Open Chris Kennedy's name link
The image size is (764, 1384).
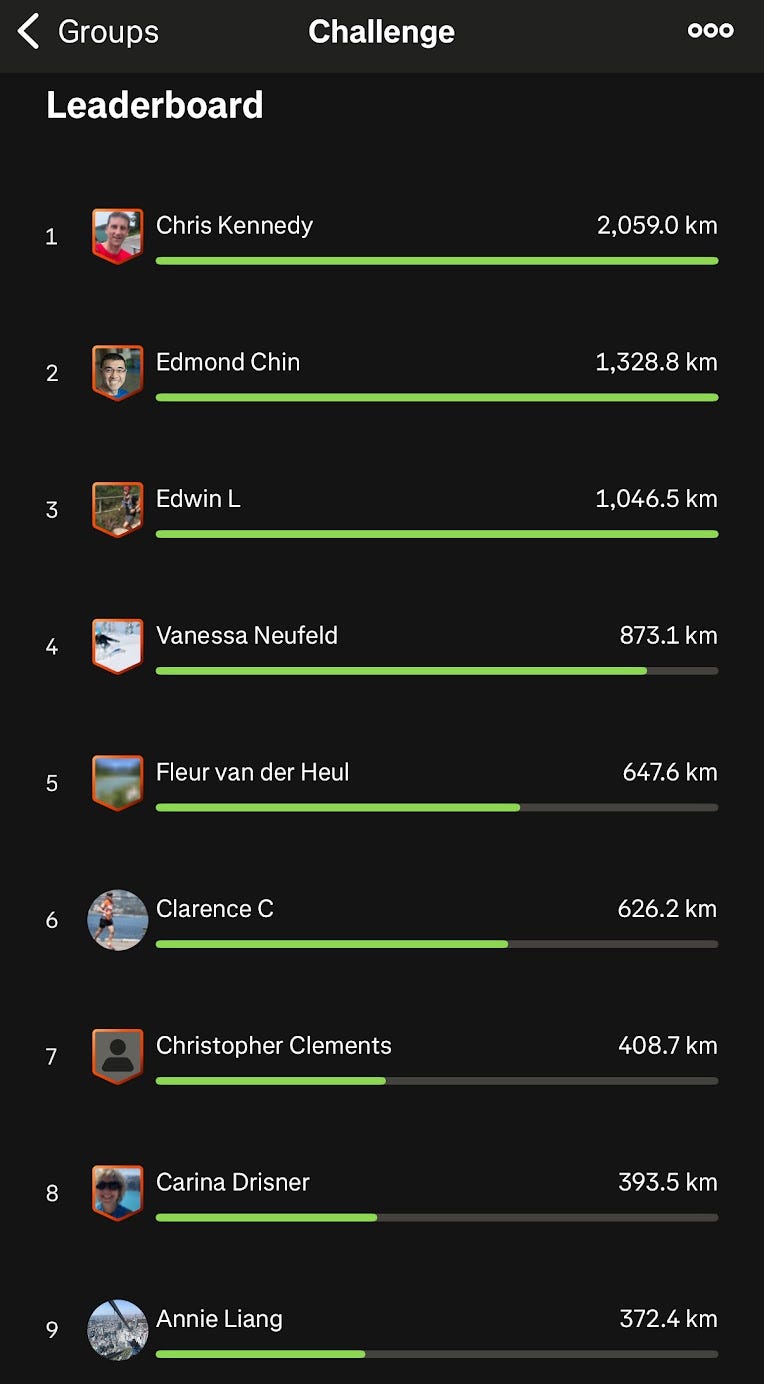[234, 225]
